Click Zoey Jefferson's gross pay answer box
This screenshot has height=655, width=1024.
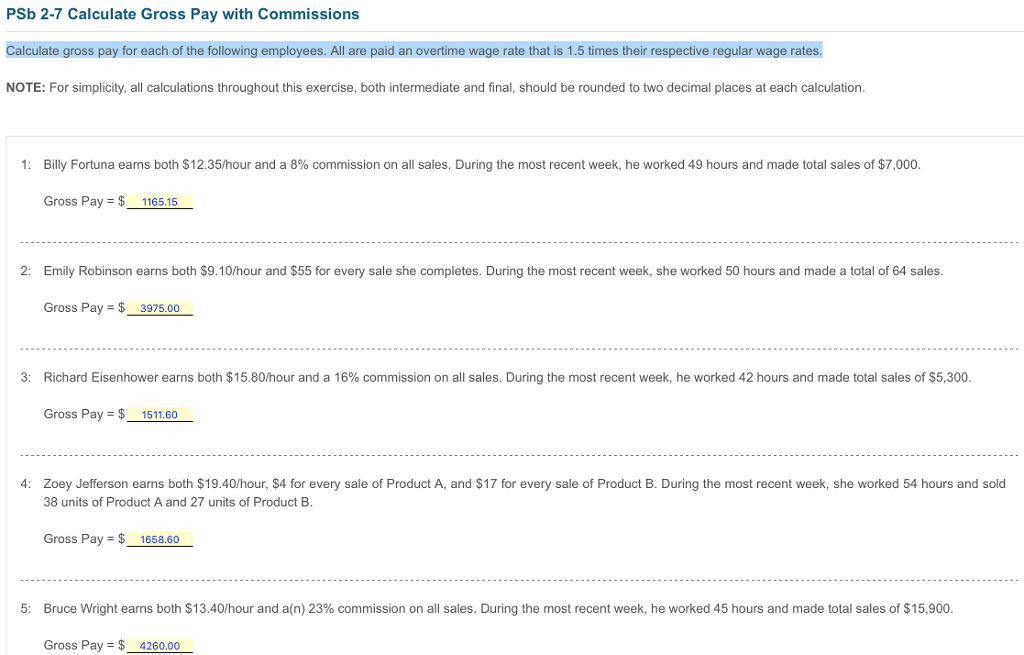point(159,539)
